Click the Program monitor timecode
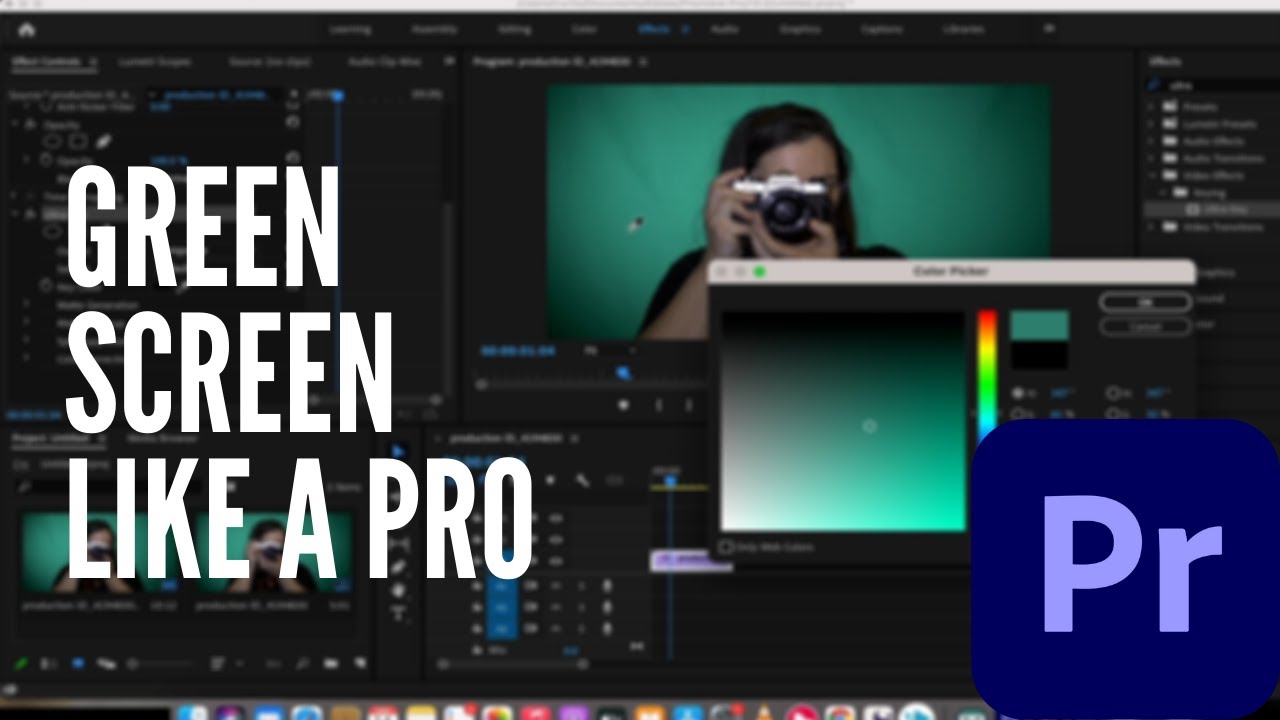This screenshot has height=720, width=1280. click(517, 351)
